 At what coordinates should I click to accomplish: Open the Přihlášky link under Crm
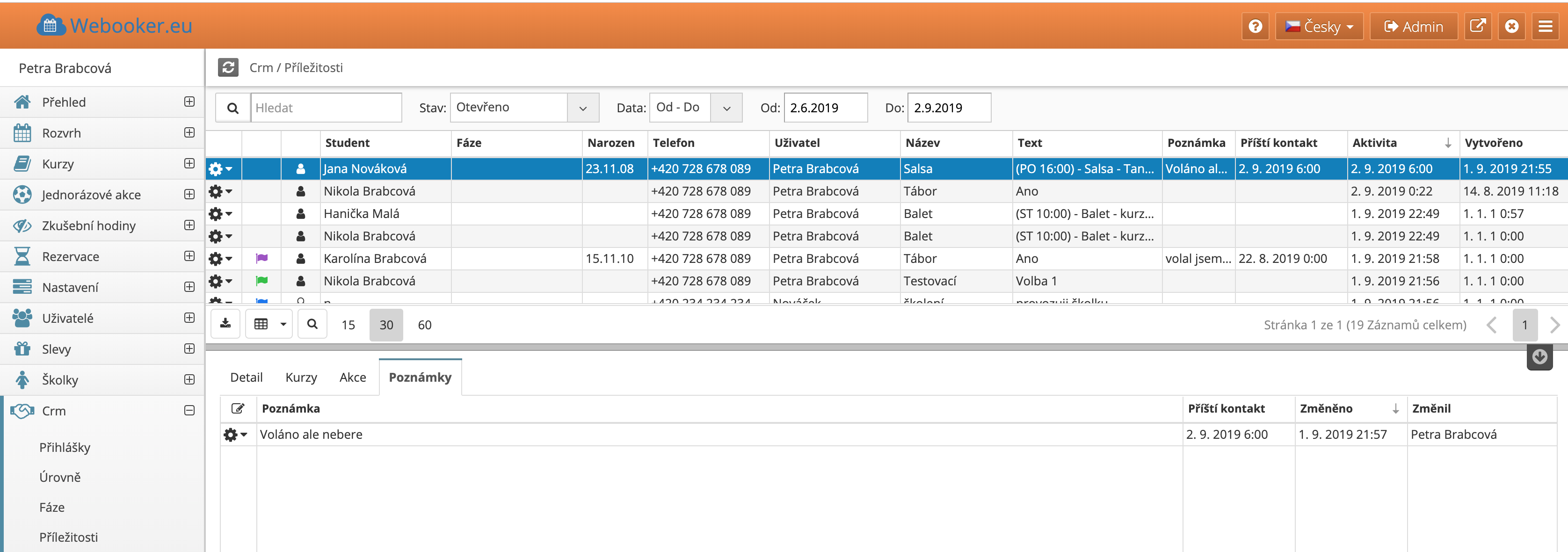pyautogui.click(x=65, y=447)
